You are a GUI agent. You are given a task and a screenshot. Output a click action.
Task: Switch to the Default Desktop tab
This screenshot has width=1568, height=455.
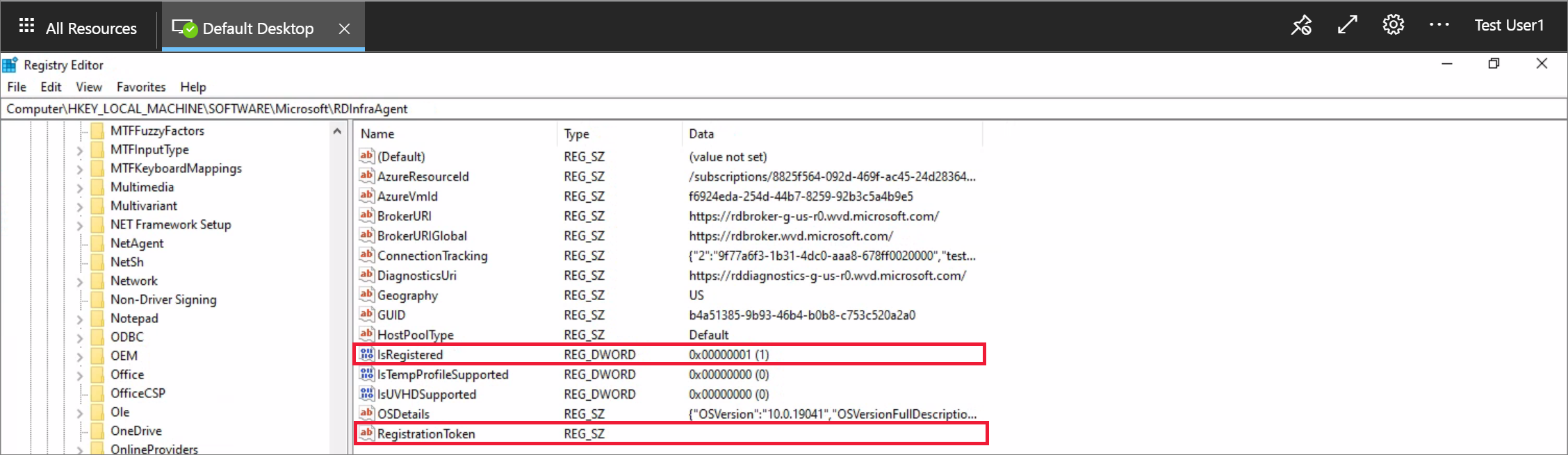coord(263,28)
